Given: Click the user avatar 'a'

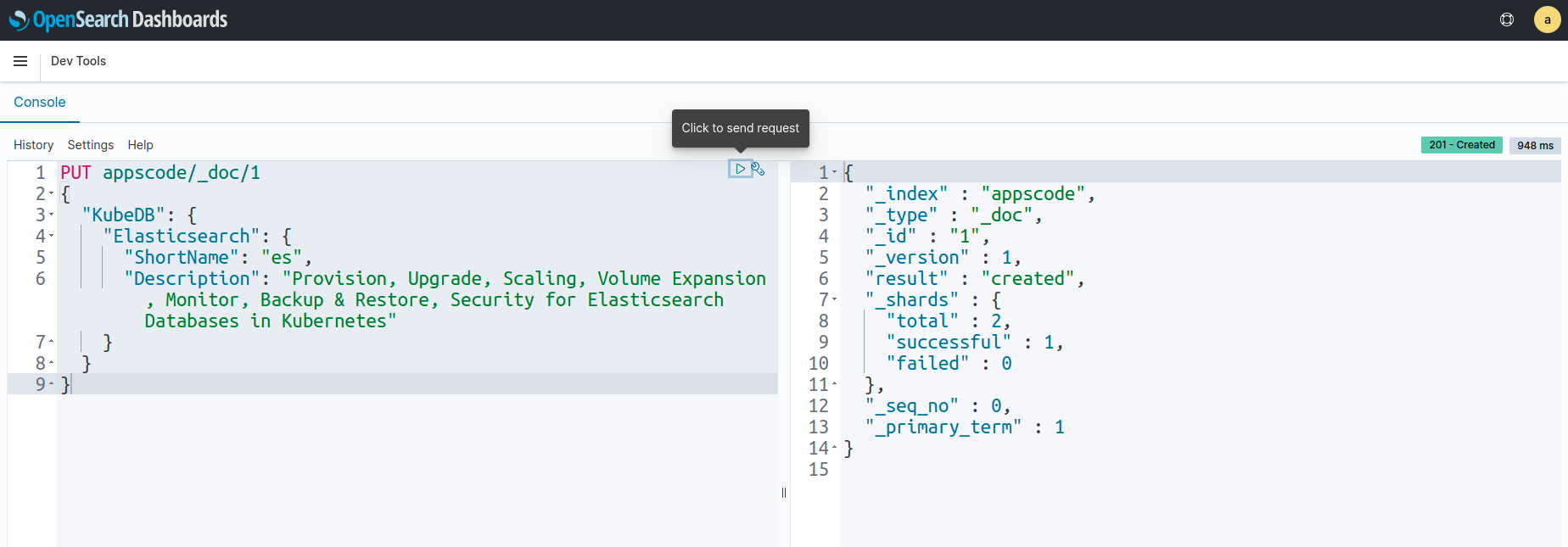Looking at the screenshot, I should (x=1547, y=20).
